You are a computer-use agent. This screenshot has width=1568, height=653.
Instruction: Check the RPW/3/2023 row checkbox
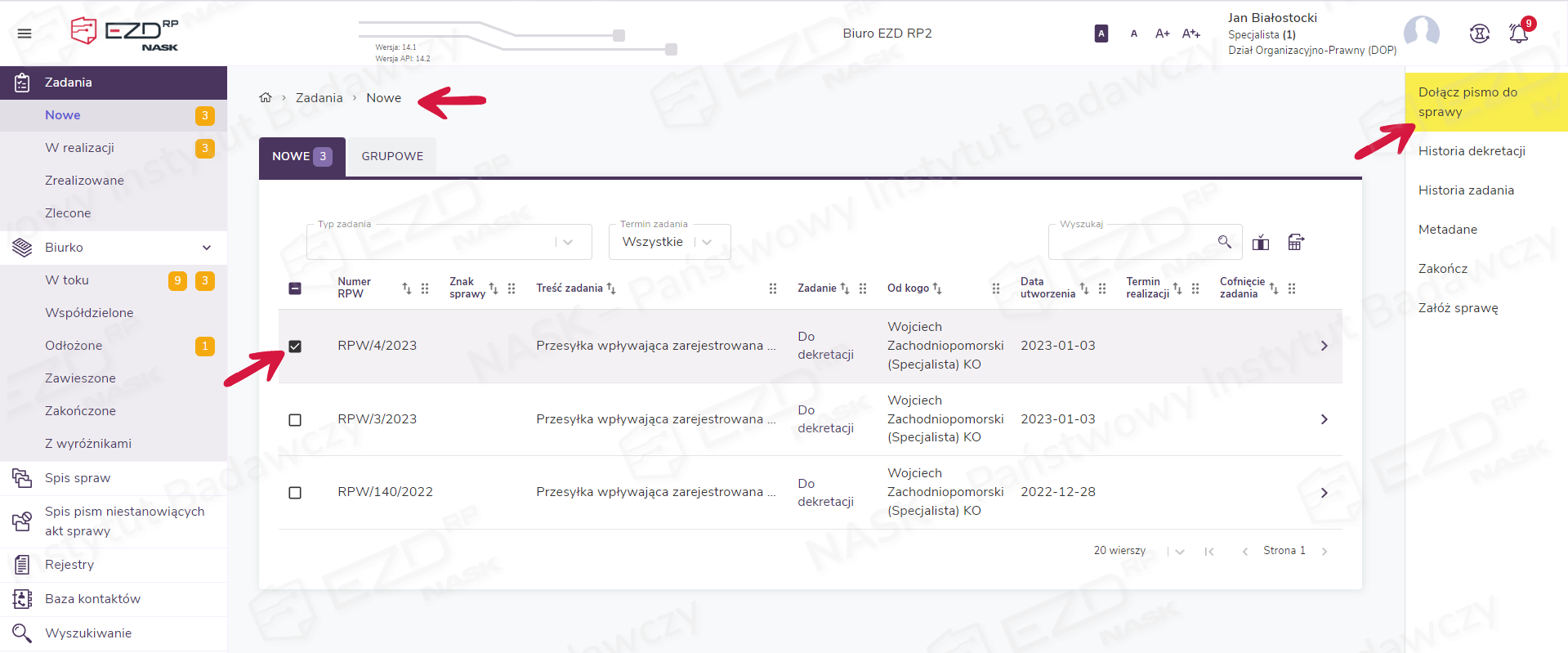coord(295,420)
